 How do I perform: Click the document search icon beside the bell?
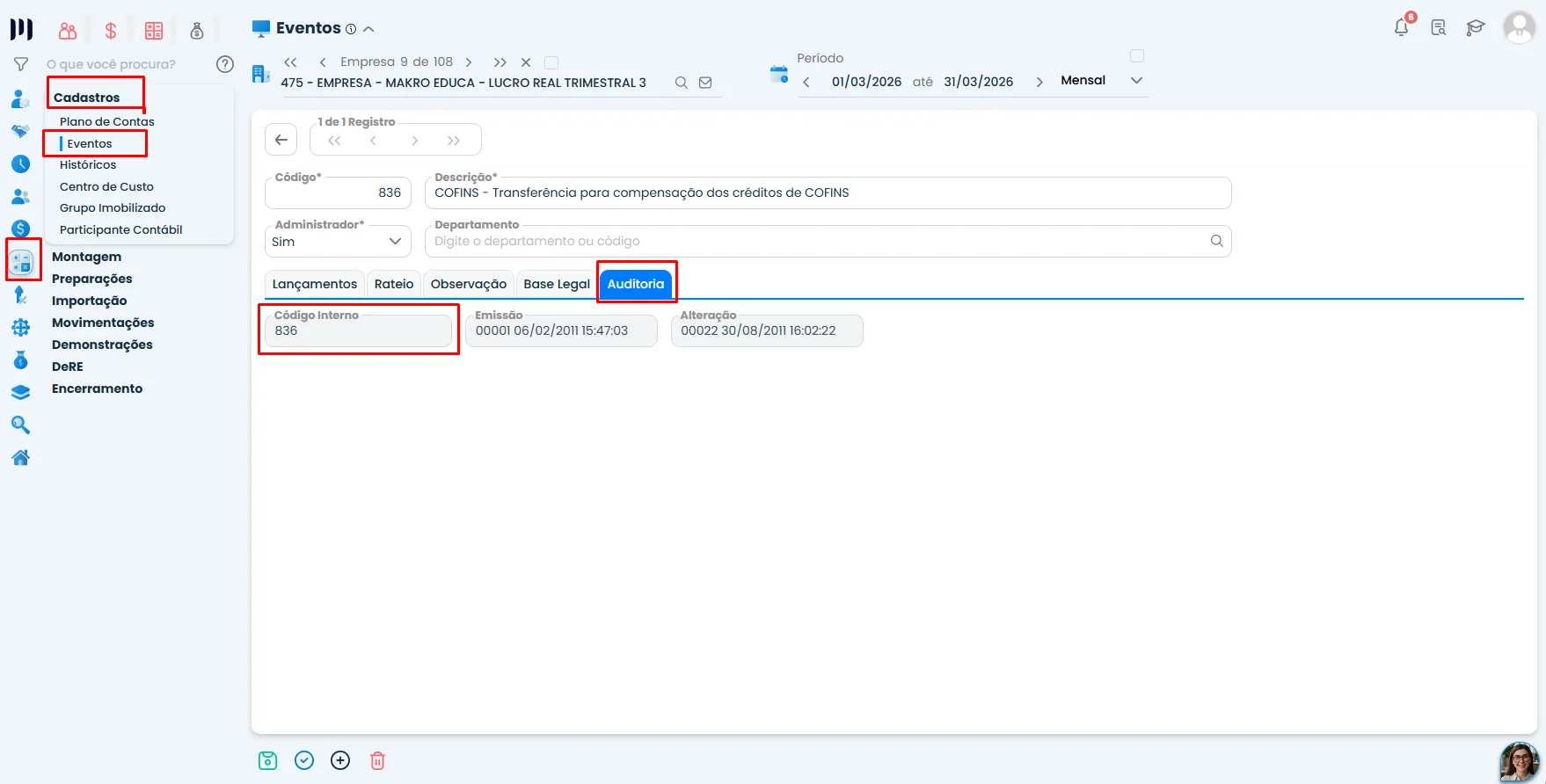(x=1439, y=28)
